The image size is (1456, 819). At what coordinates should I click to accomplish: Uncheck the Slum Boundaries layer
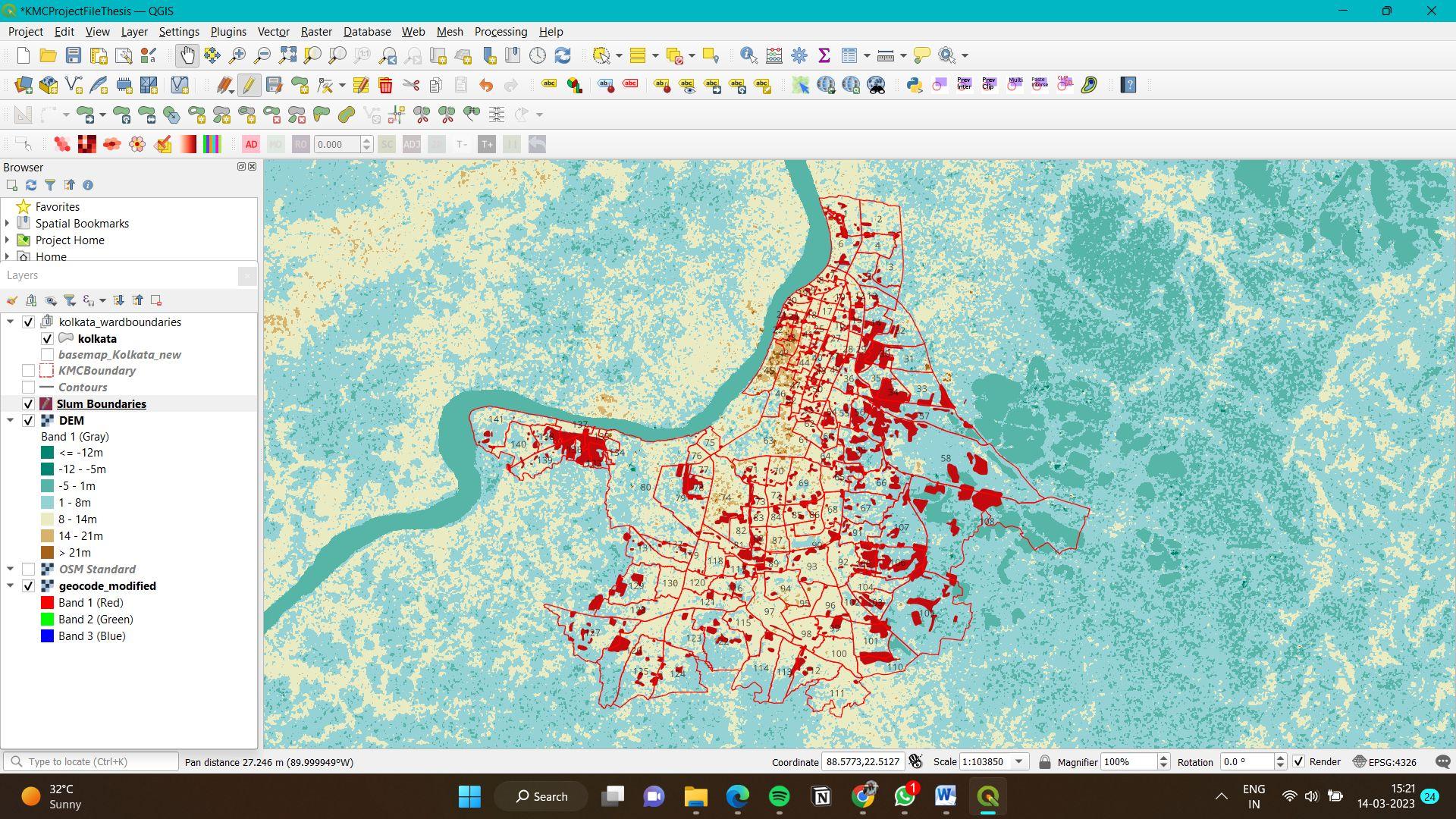click(28, 404)
